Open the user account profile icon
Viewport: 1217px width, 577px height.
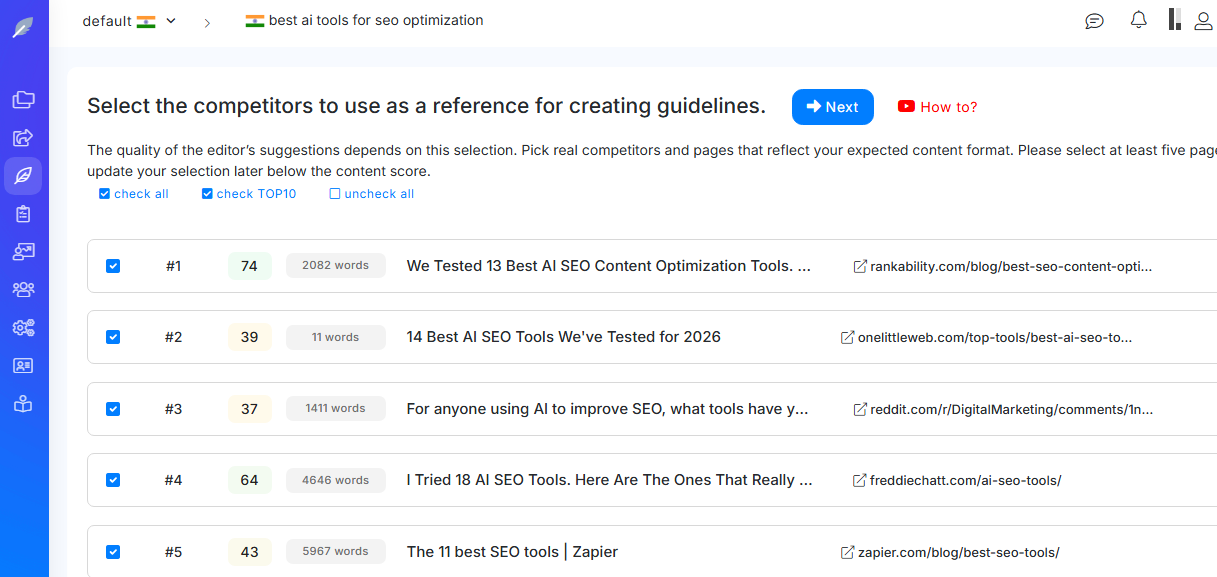pyautogui.click(x=1203, y=21)
